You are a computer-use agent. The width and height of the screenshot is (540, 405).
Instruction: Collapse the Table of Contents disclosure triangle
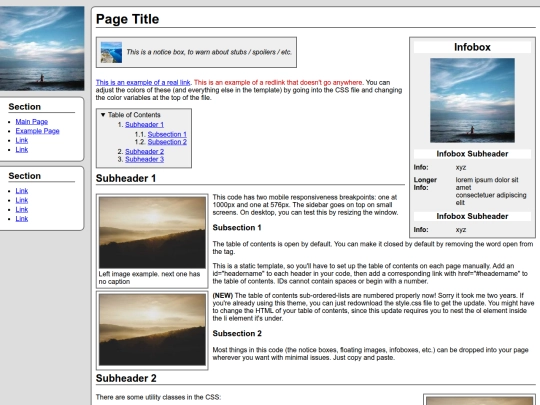[x=103, y=115]
